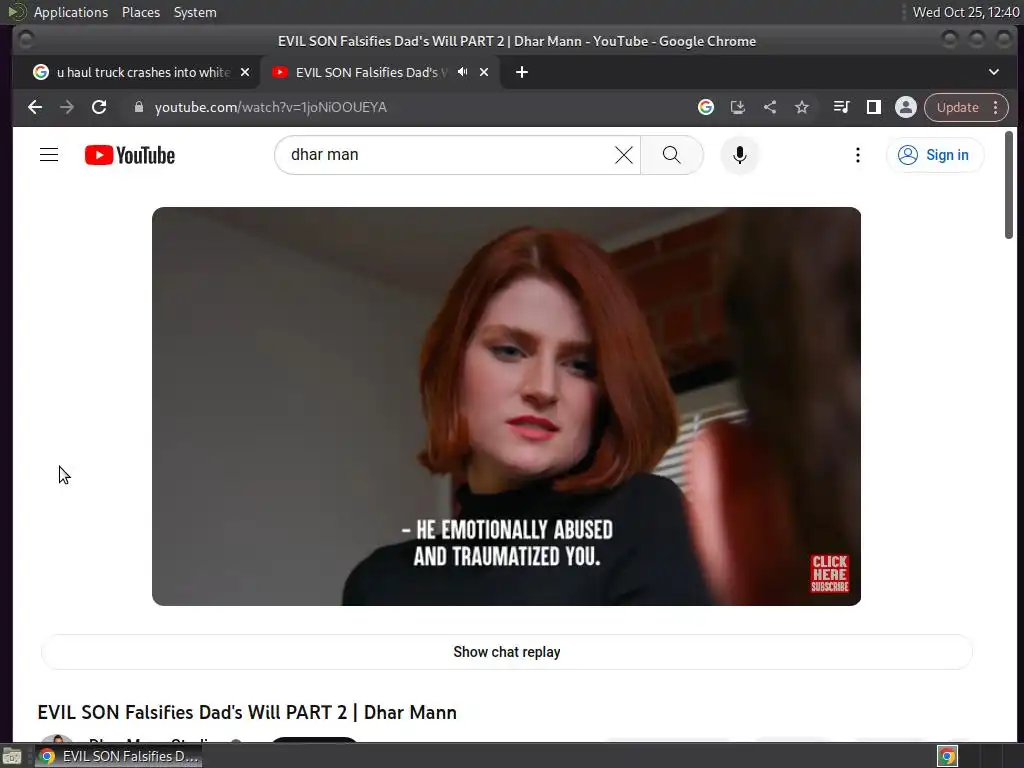Expand the tab search dropdown chevron
The height and width of the screenshot is (768, 1024).
coord(993,72)
